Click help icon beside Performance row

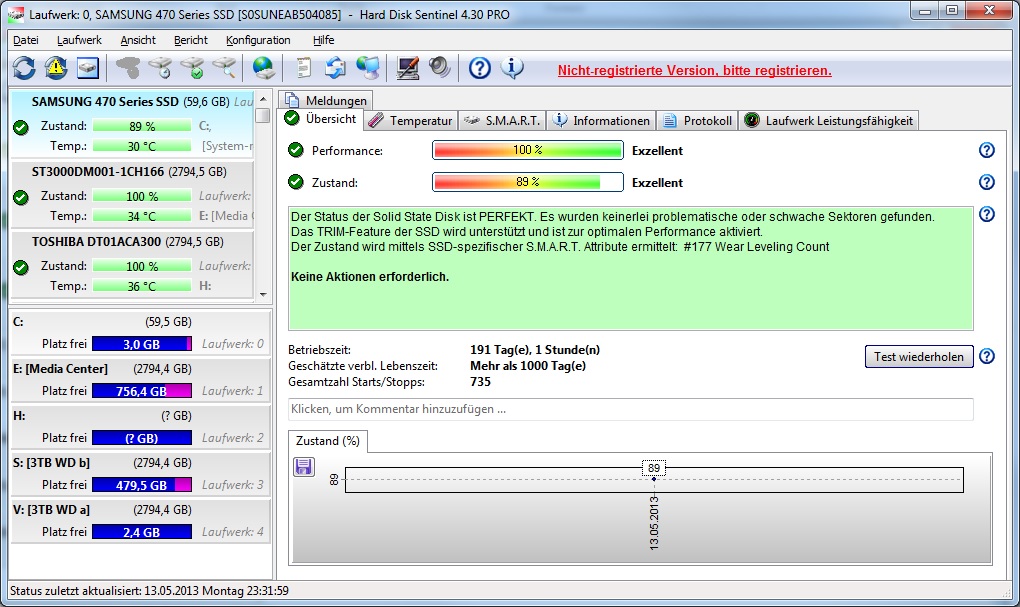[986, 150]
